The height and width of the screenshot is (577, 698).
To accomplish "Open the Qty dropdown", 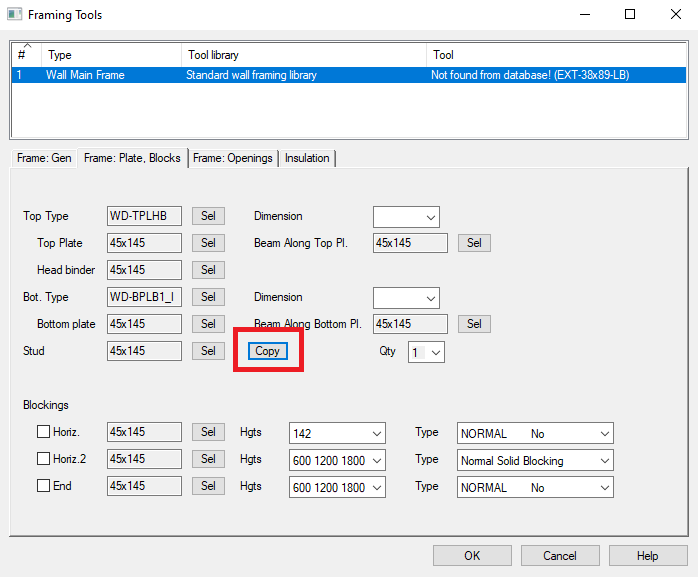I will tap(426, 352).
